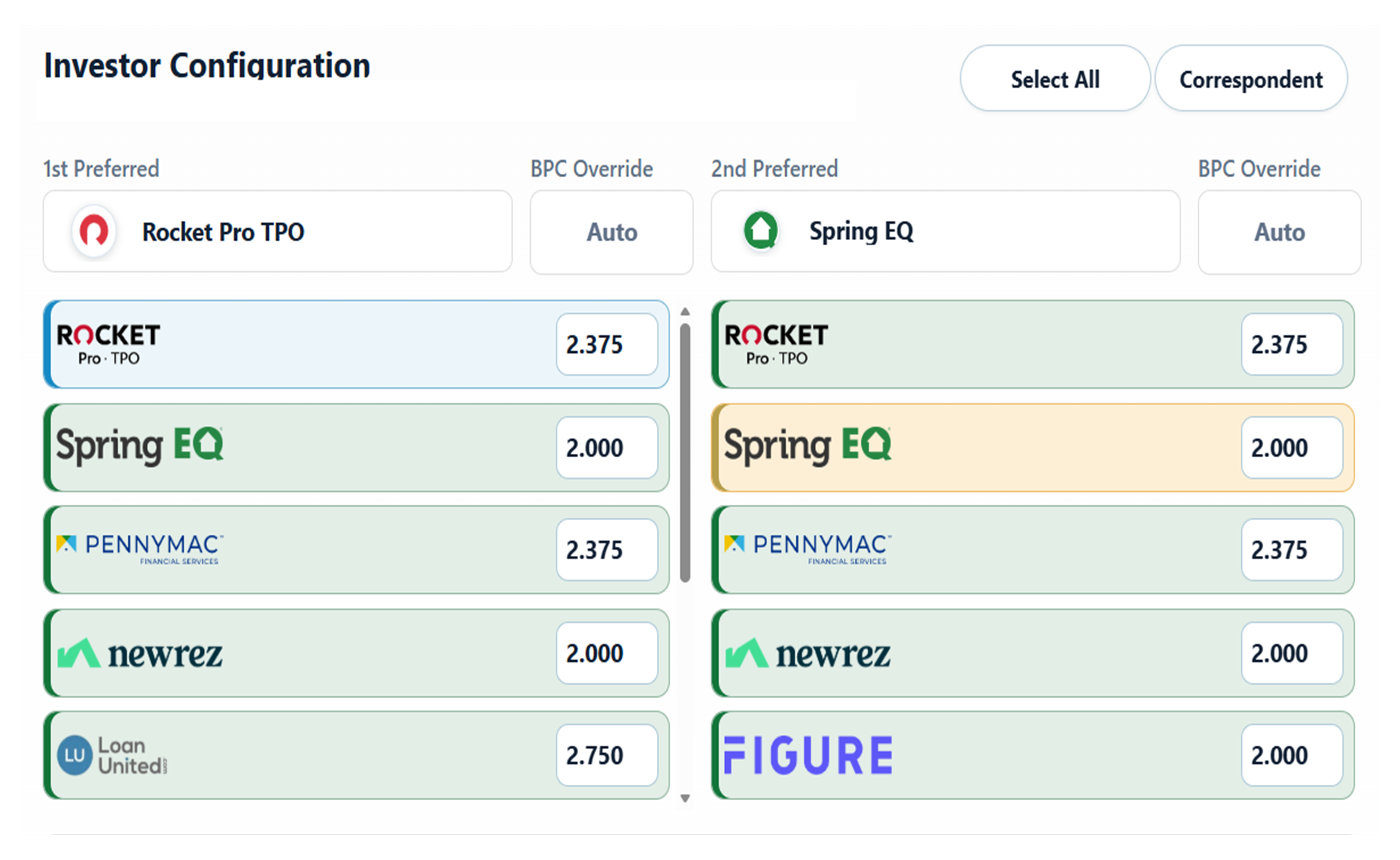Edit Rocket Pro TPO 2.375 value in right list
The height and width of the screenshot is (860, 1400).
pos(1292,345)
